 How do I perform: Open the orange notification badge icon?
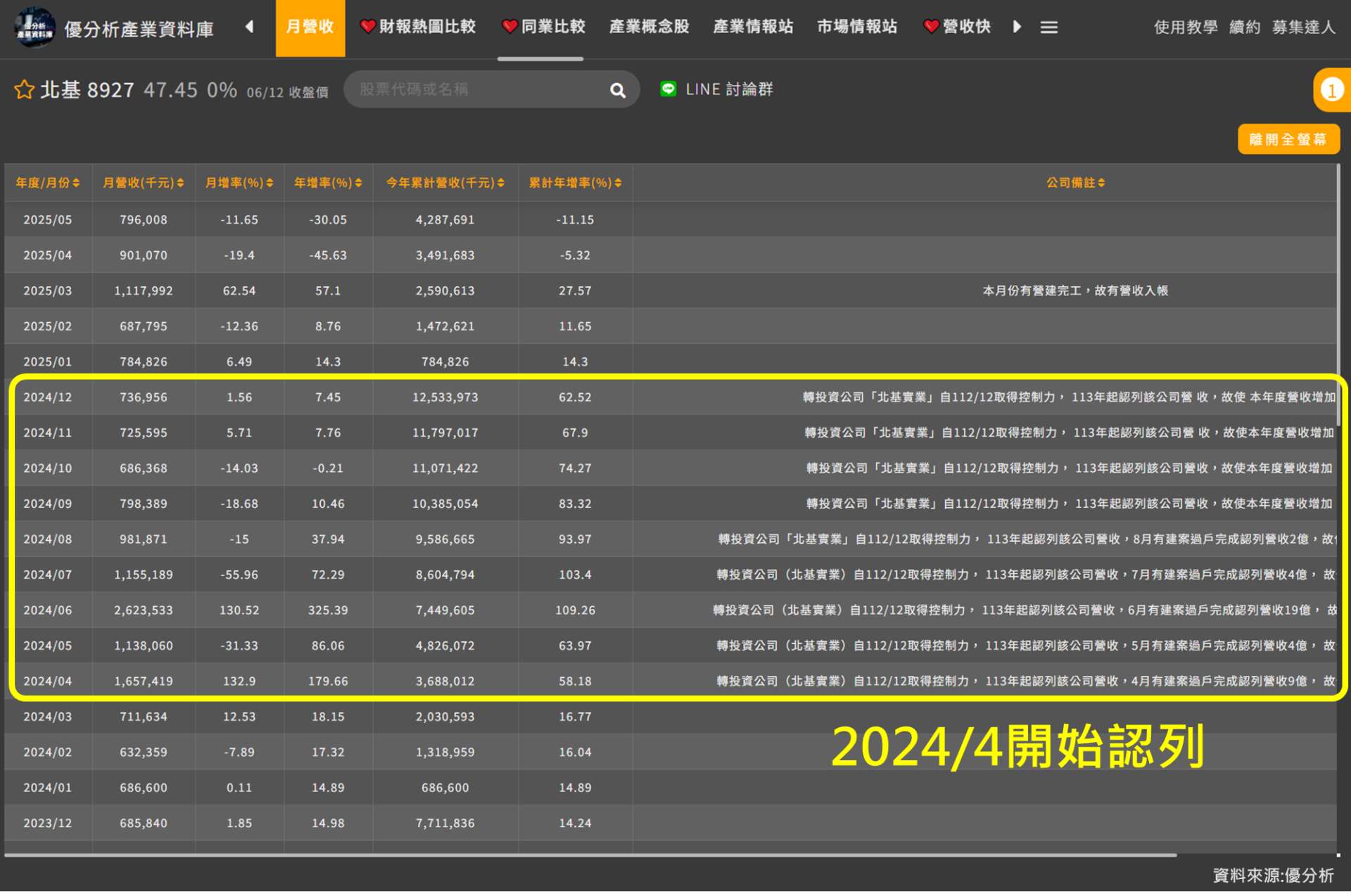tap(1331, 90)
